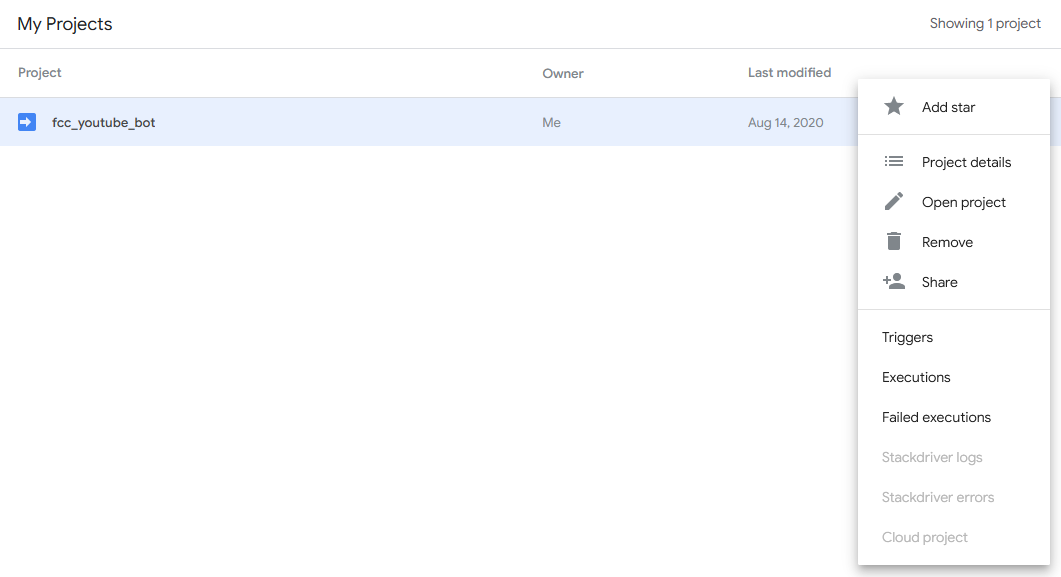1061x577 pixels.
Task: Click the pencil icon for Open project
Action: 894,201
